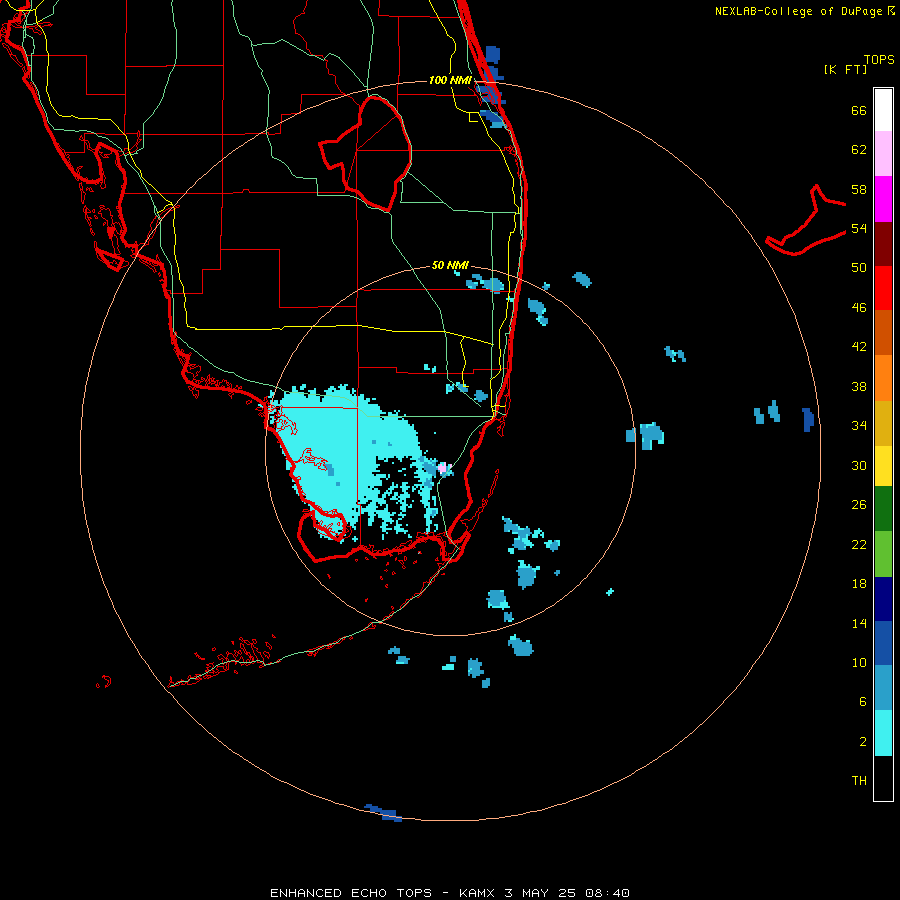900x900 pixels.
Task: Select the white 66 kft color swatch
Action: (883, 109)
